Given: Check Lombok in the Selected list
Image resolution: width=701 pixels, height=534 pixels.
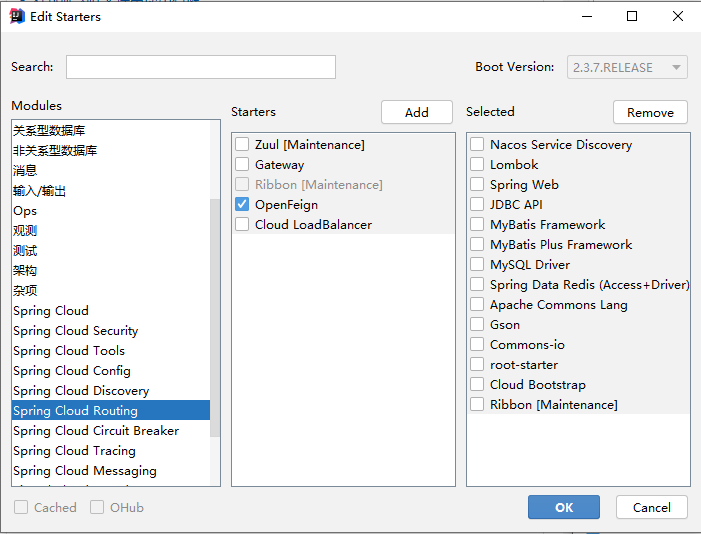Looking at the screenshot, I should [477, 165].
